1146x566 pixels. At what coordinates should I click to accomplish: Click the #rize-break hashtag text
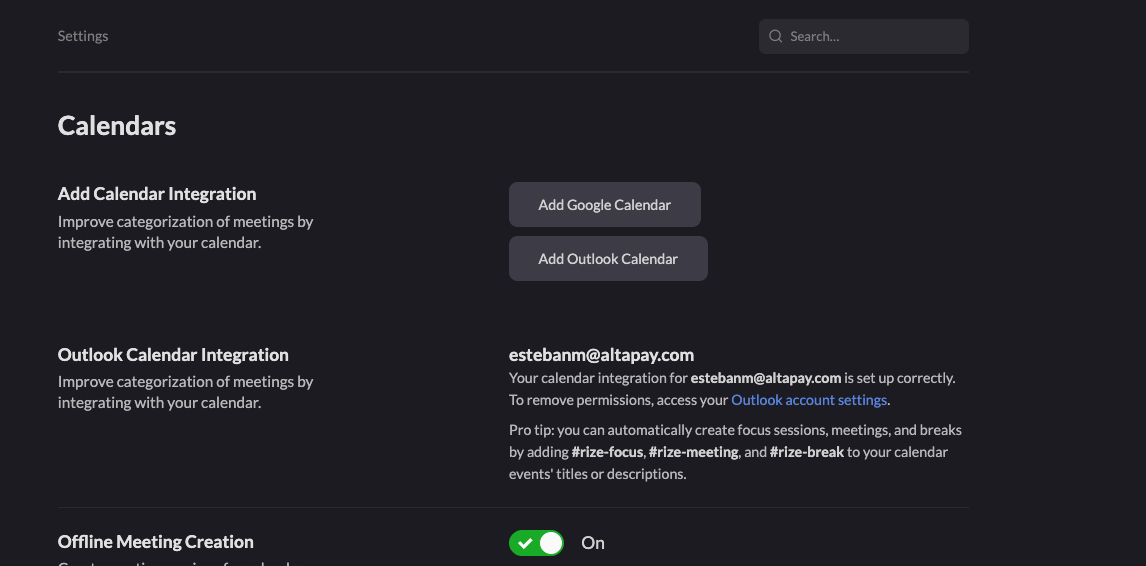[x=807, y=452]
